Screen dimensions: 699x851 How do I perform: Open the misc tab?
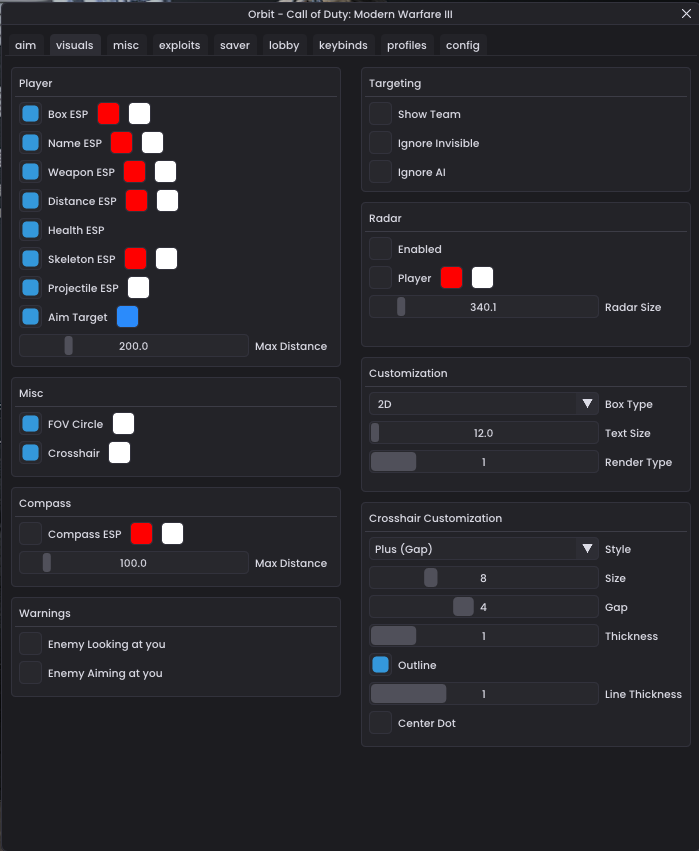point(126,45)
